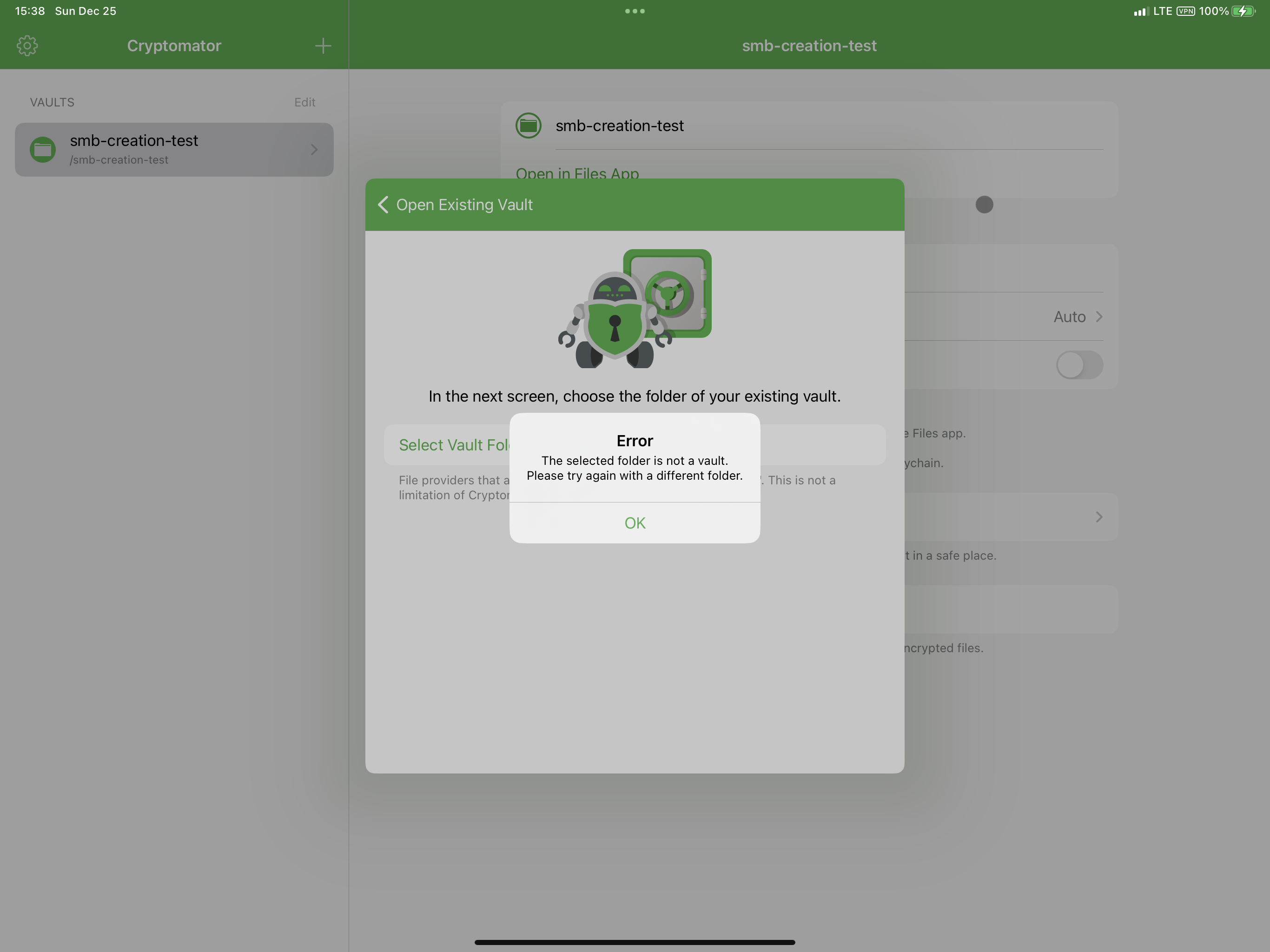Expand the Auto option chevron
1270x952 pixels.
[x=1098, y=317]
